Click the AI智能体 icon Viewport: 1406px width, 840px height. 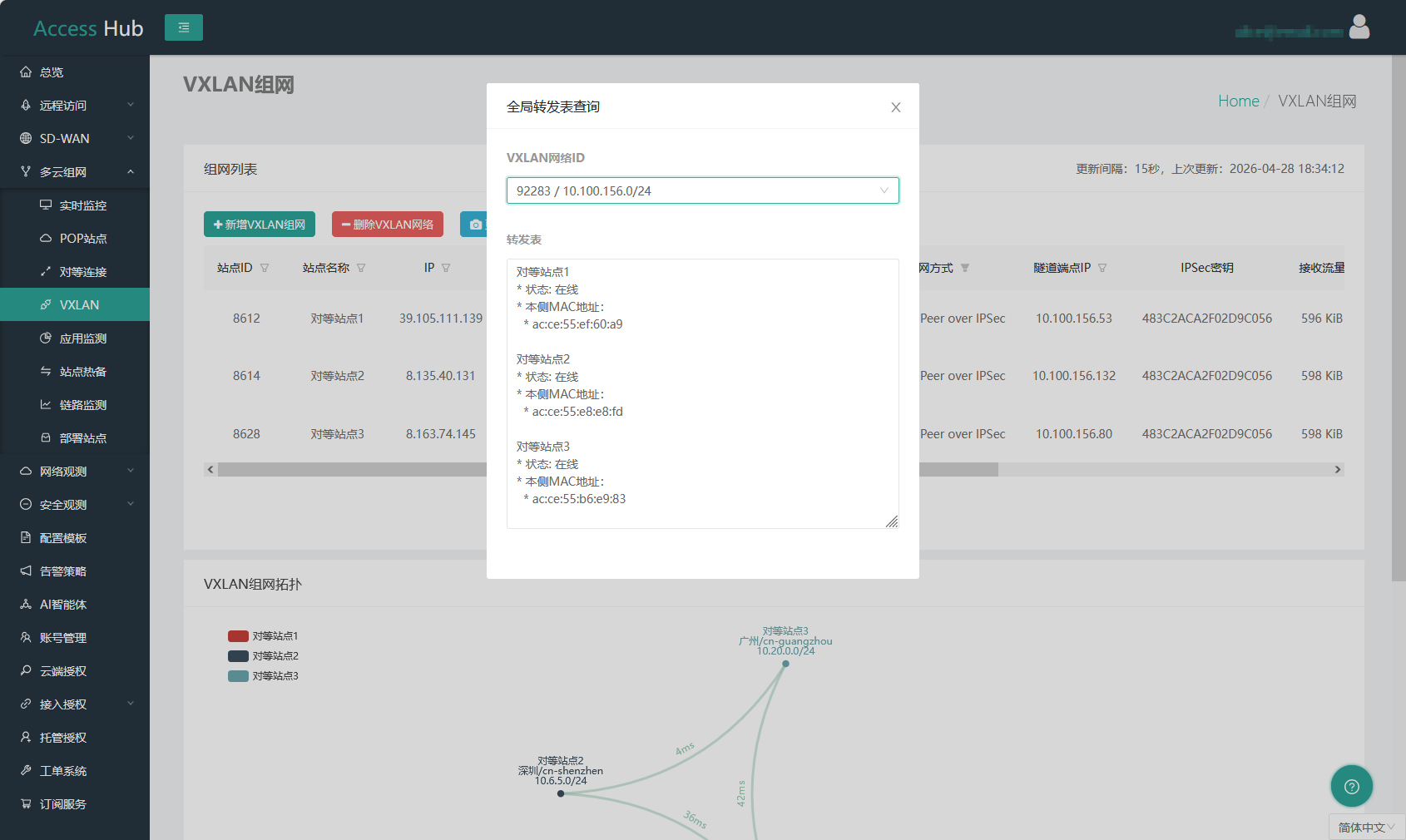click(26, 605)
